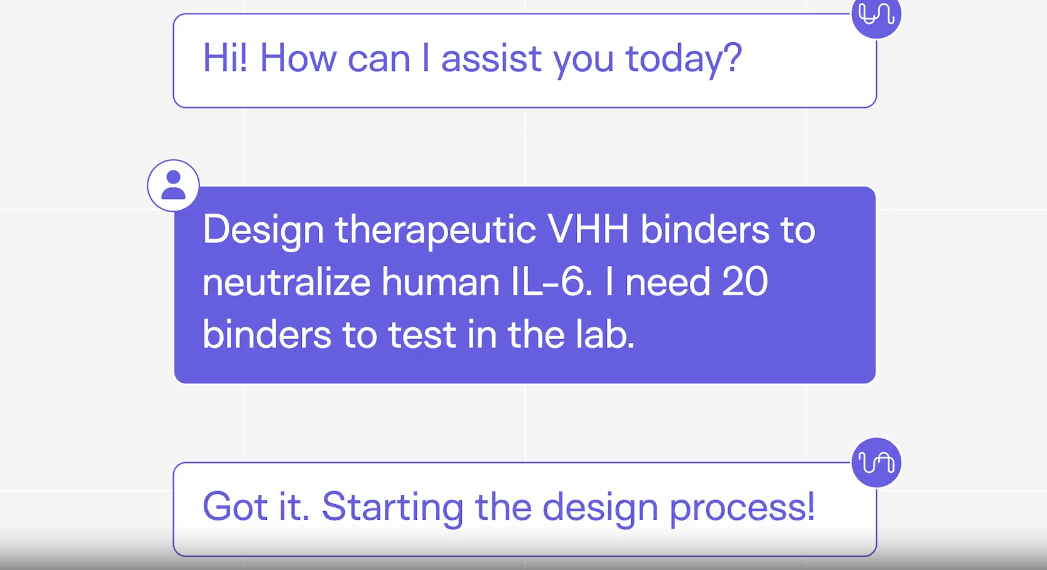Screen dimensions: 1047x570
Task: Open the 'Got it. Starting the design process!' message
Action: pyautogui.click(x=524, y=509)
